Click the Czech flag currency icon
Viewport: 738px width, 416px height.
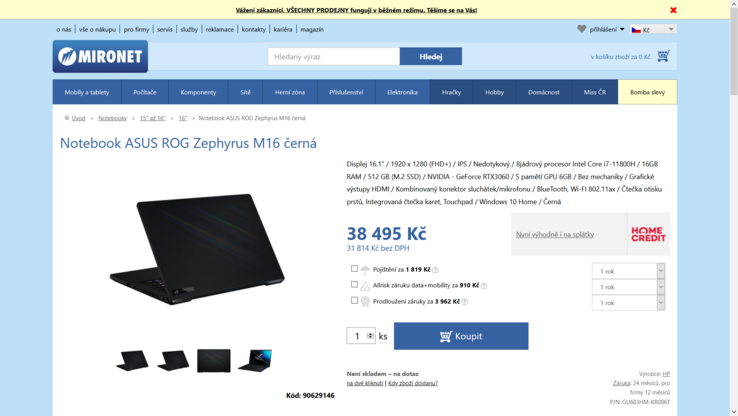(x=636, y=30)
